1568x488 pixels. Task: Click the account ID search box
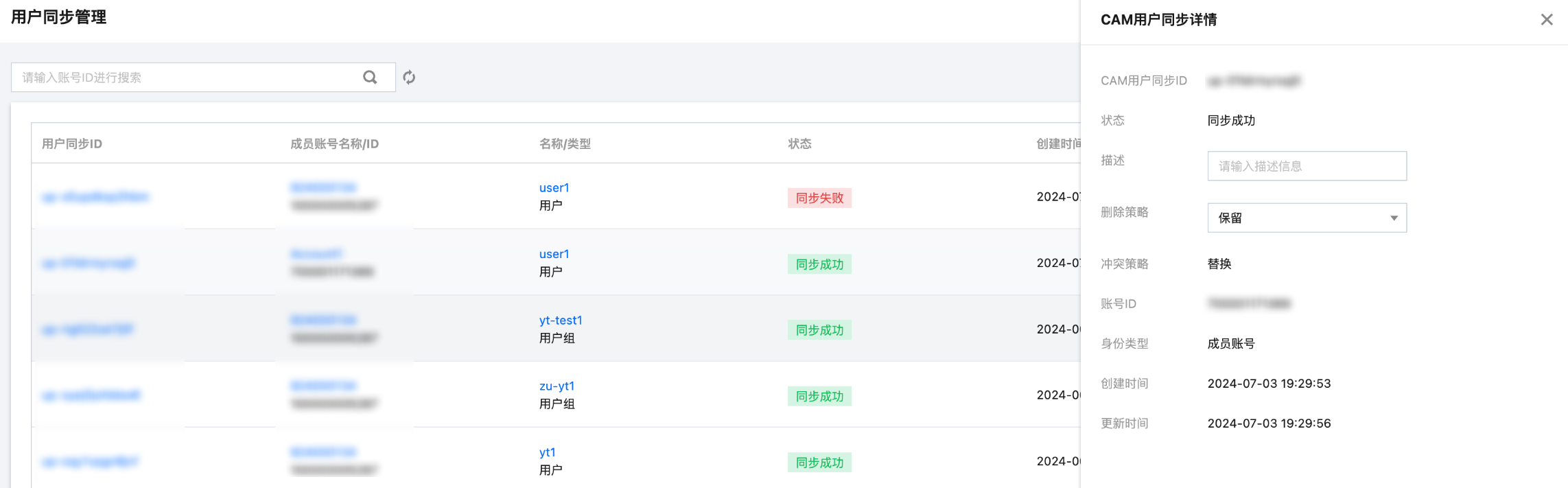[x=185, y=78]
